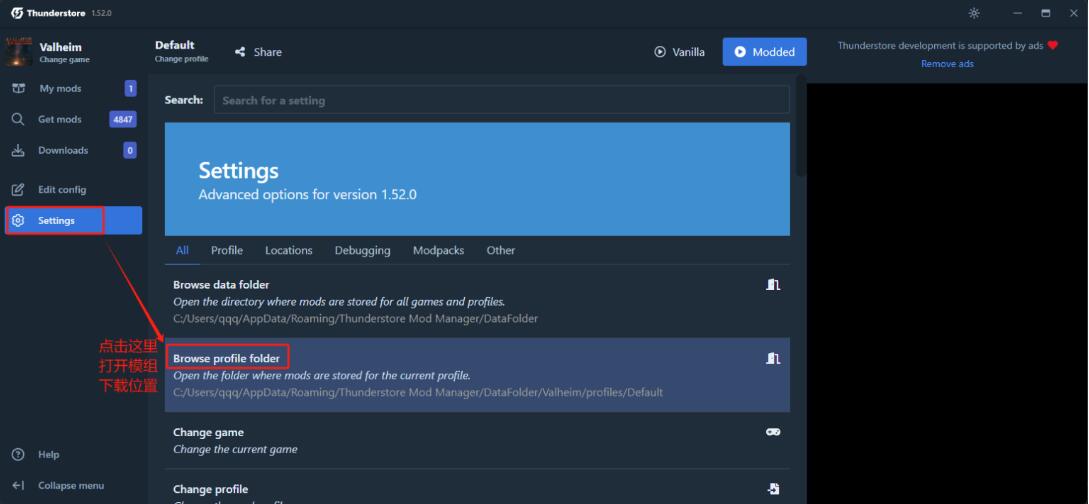
Task: Open Help in the sidebar
Action: (74, 455)
